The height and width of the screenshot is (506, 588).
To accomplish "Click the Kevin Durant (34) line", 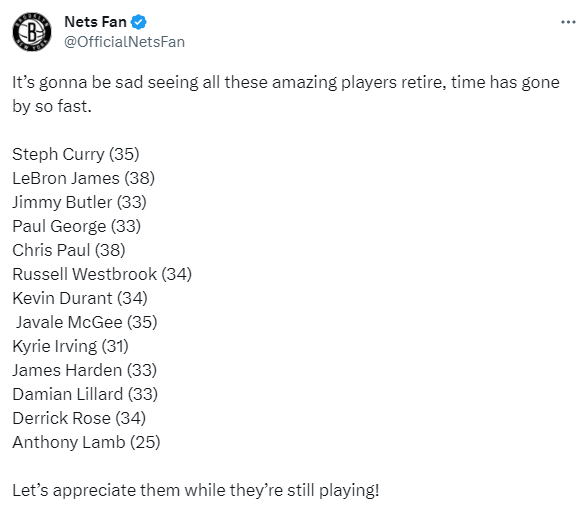I will click(x=80, y=298).
